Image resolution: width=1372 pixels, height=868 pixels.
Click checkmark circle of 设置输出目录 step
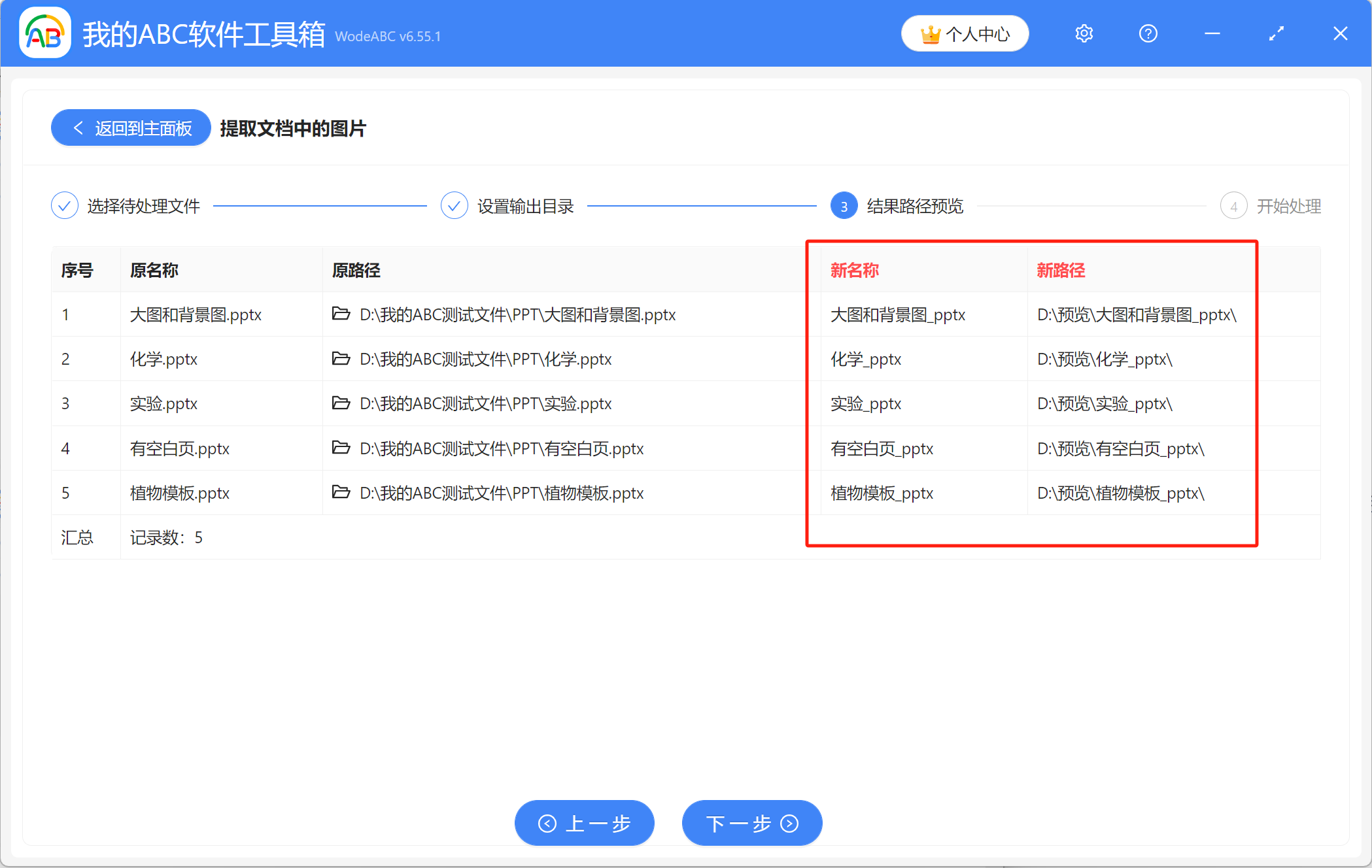click(454, 205)
